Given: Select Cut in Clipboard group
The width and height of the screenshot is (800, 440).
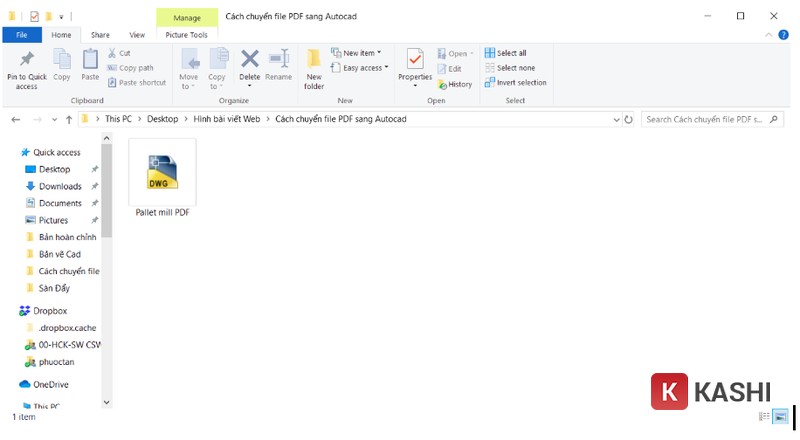Looking at the screenshot, I should pyautogui.click(x=119, y=53).
